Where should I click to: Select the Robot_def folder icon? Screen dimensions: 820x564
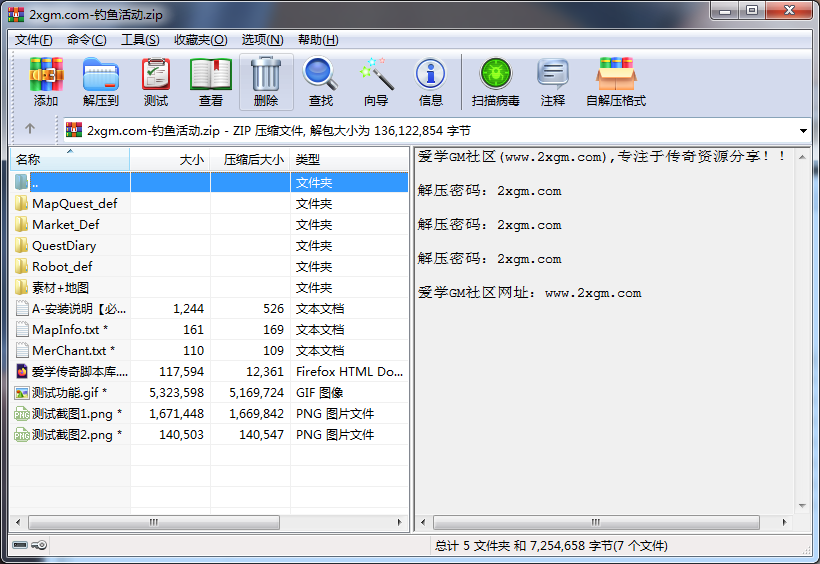coord(21,266)
